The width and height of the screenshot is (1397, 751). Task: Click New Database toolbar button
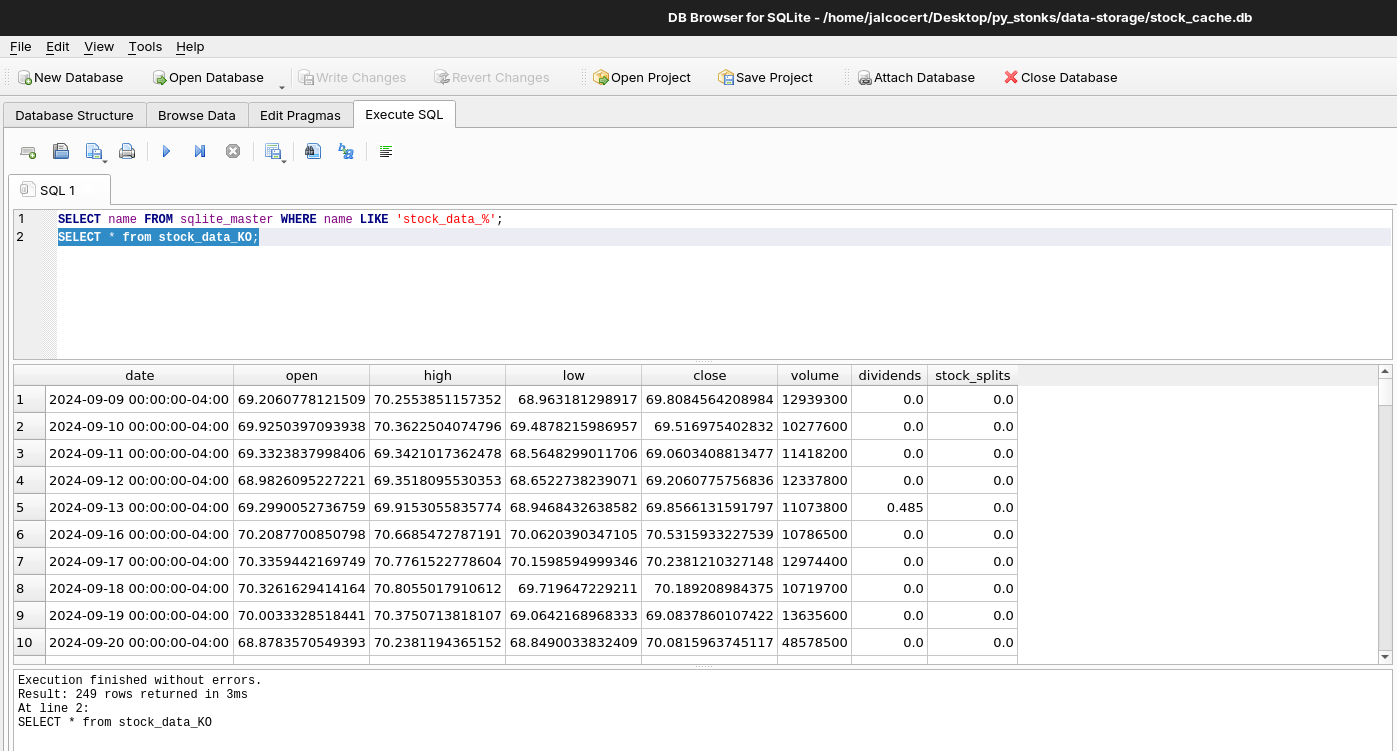click(70, 77)
